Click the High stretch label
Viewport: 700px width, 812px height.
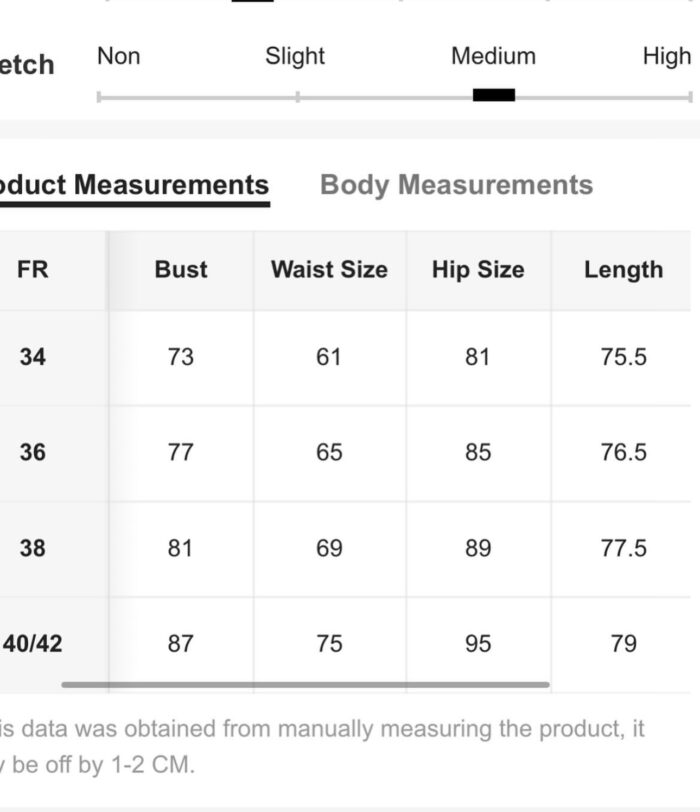(666, 56)
